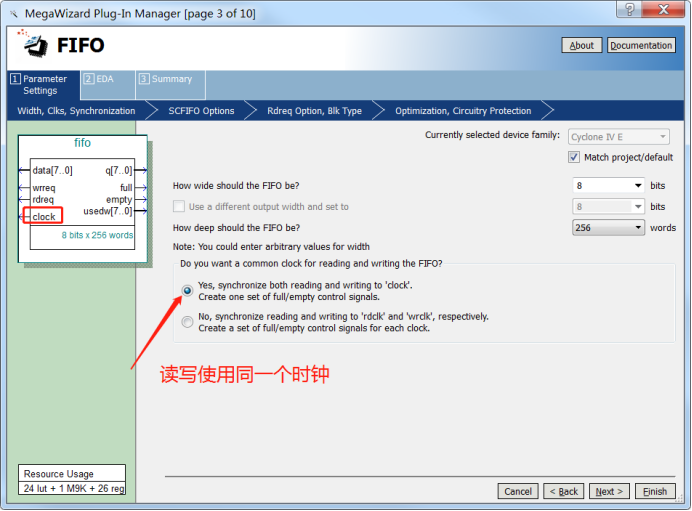The width and height of the screenshot is (692, 511).
Task: Go to Optimization, Circuitry Protection step
Action: (x=463, y=111)
